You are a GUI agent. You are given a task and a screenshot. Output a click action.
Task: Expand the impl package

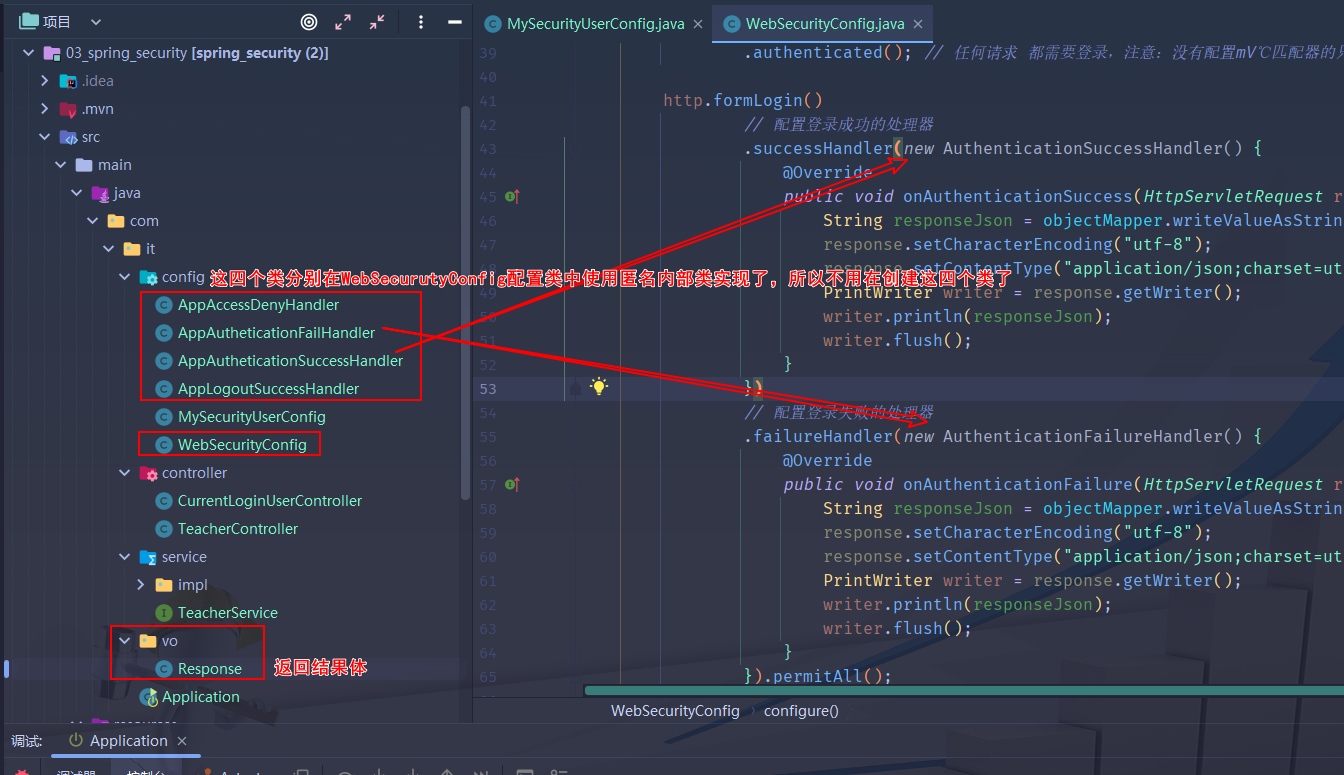coord(140,585)
